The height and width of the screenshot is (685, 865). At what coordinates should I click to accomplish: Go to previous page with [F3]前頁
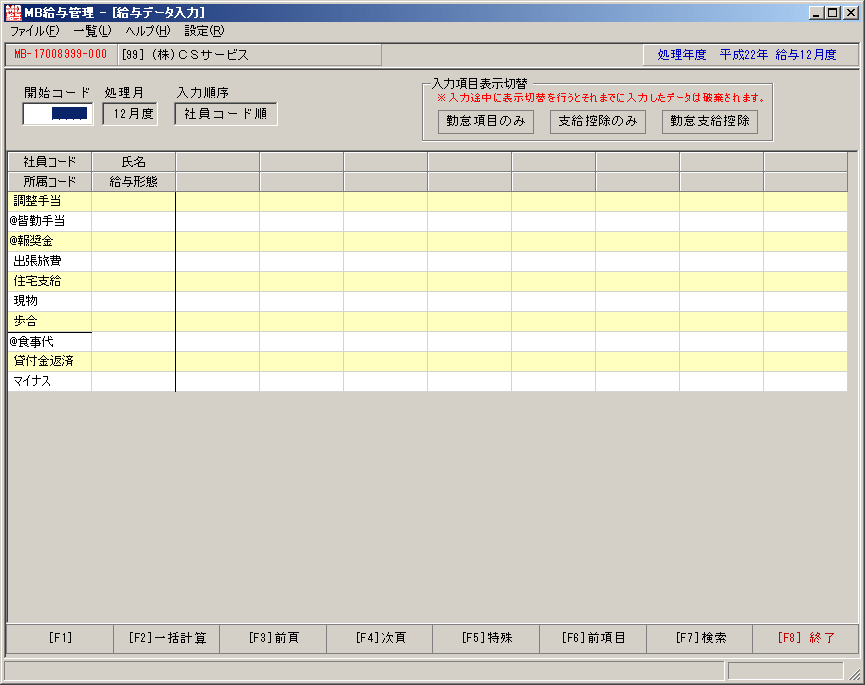click(273, 638)
